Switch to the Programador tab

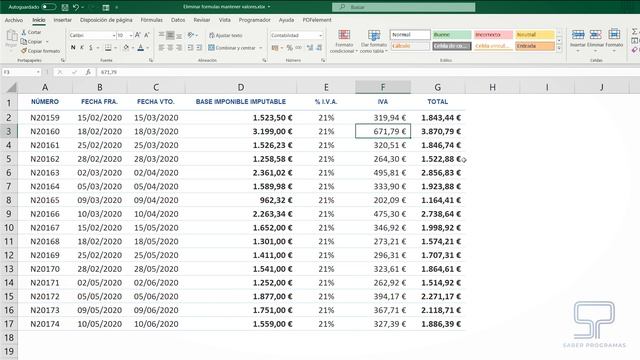[254, 20]
